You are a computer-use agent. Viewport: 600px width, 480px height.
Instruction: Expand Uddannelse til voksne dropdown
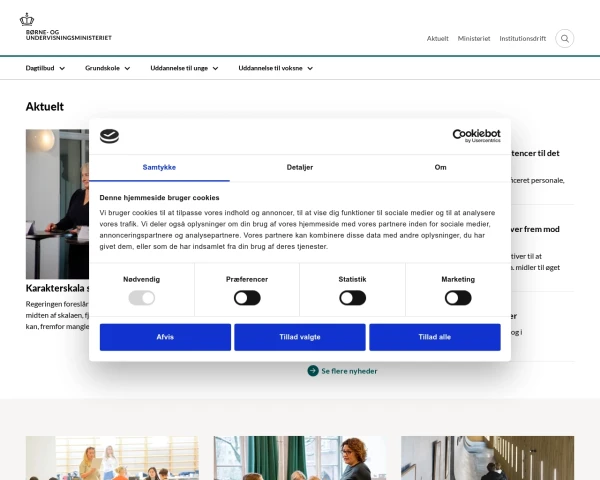[x=276, y=68]
